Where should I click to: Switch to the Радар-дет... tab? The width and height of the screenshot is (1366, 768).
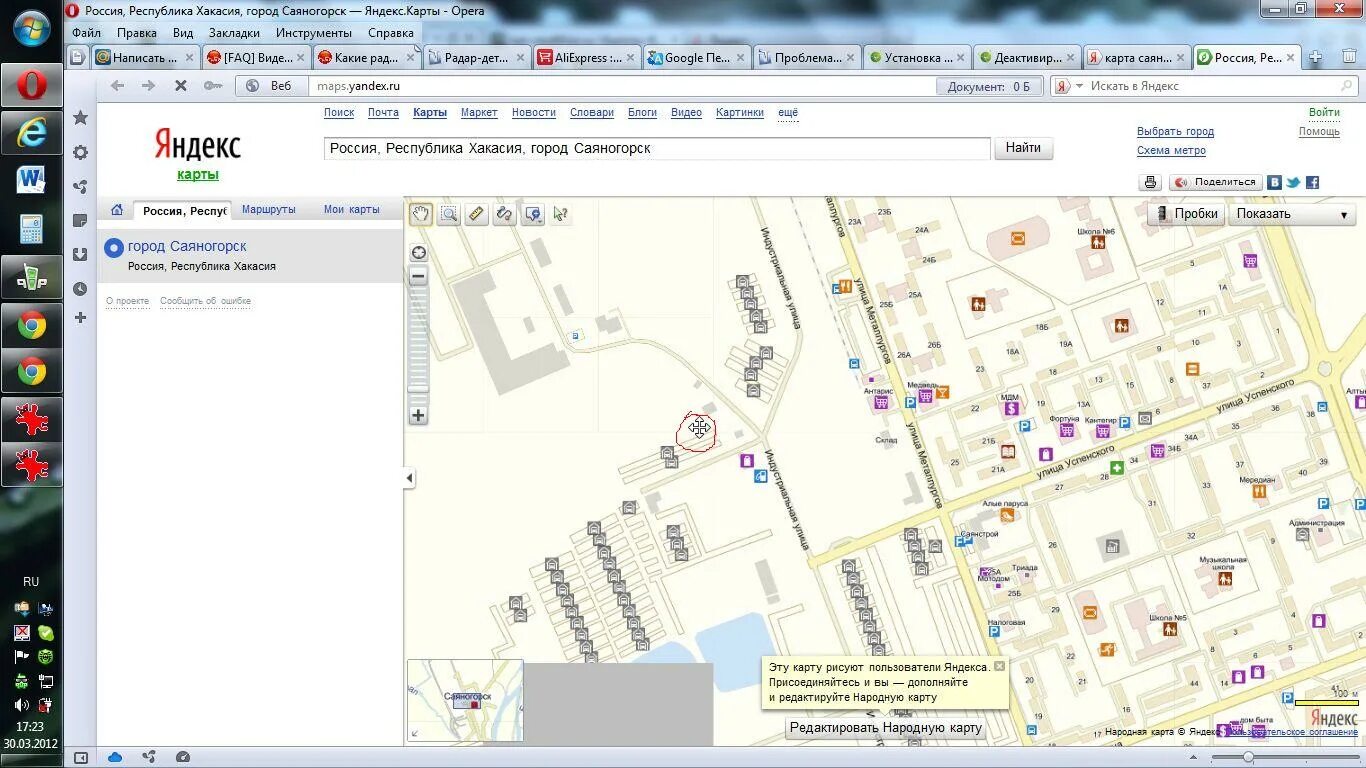point(475,57)
